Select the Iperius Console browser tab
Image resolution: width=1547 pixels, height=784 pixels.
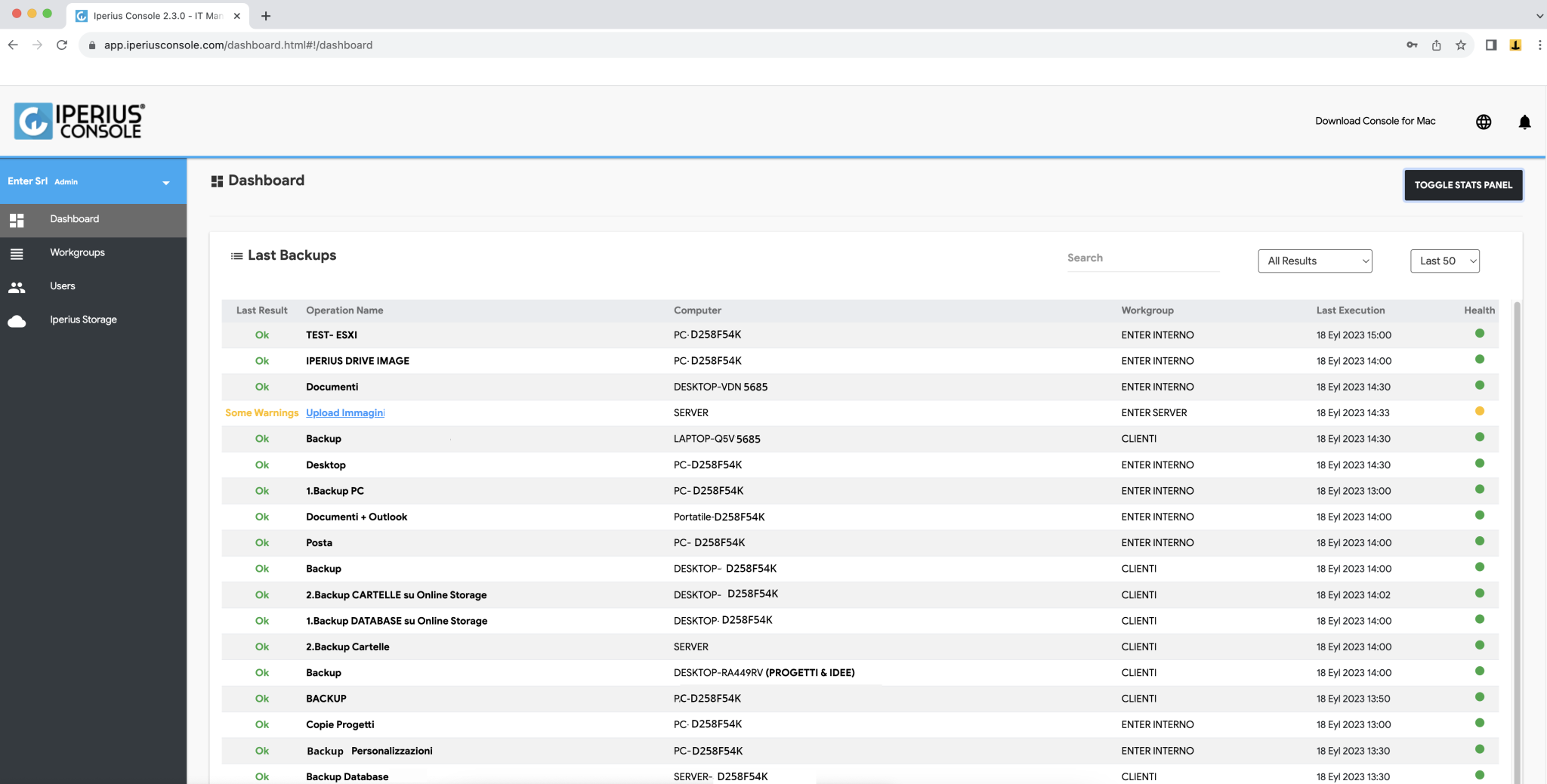[158, 16]
